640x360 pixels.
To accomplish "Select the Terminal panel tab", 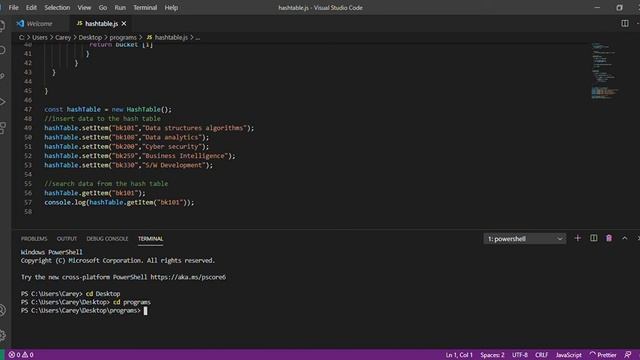I will coord(150,238).
